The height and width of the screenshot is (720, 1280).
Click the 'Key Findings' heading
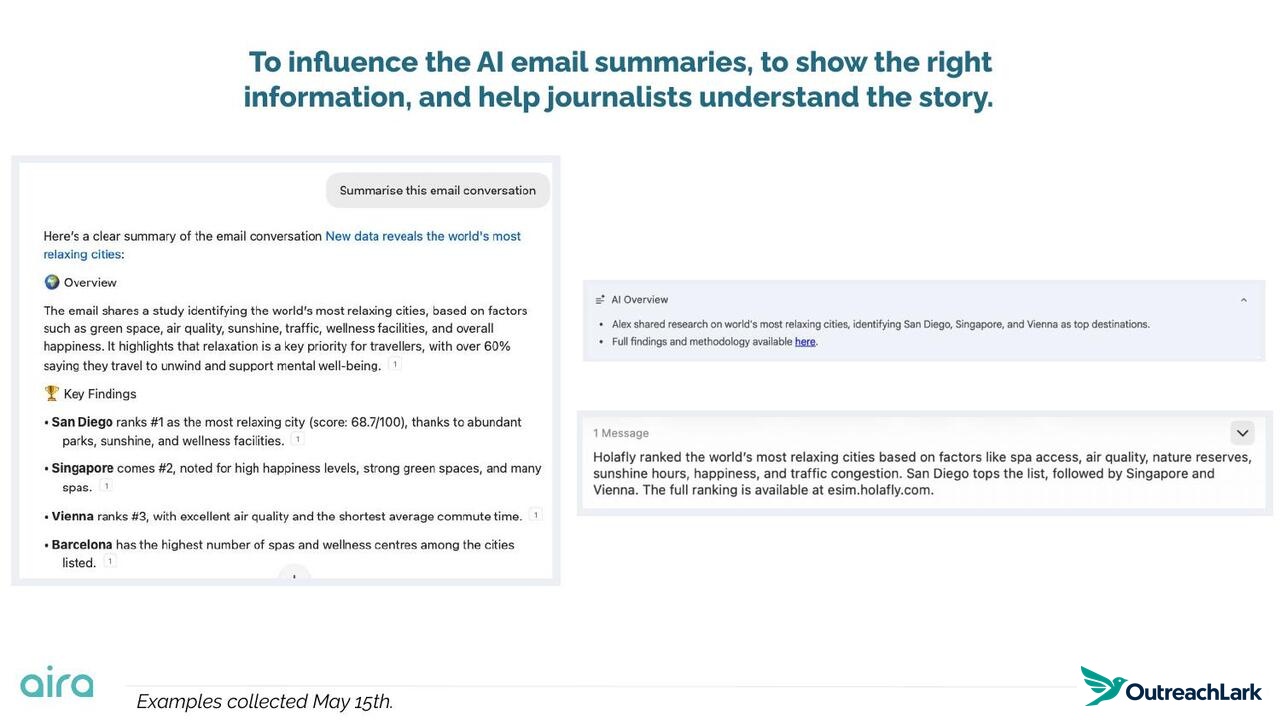[x=100, y=394]
